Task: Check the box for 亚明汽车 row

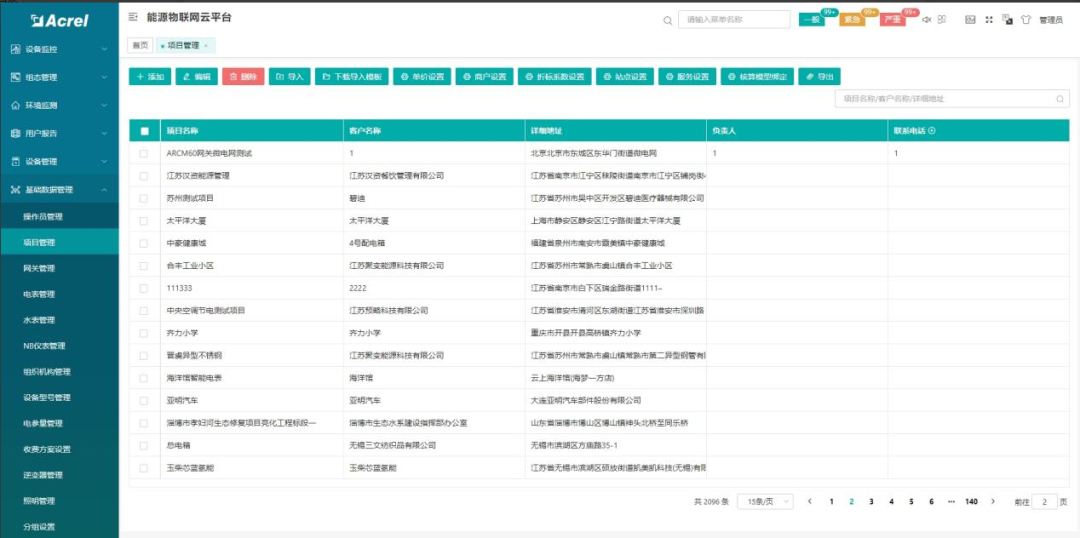Action: pyautogui.click(x=144, y=400)
